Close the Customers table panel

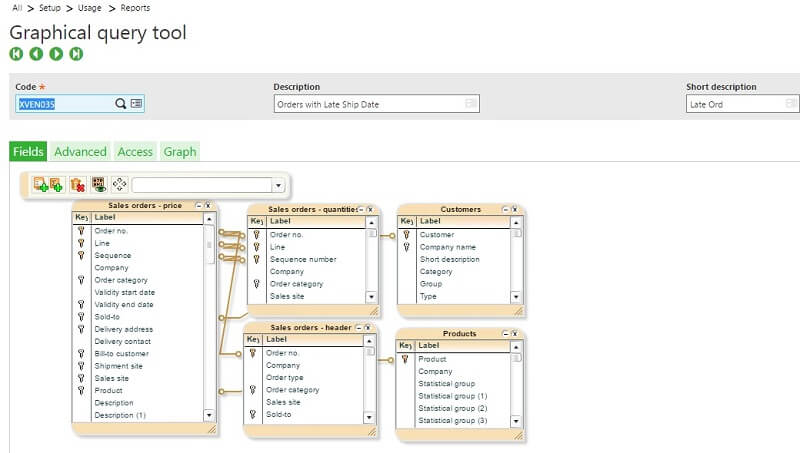514,210
